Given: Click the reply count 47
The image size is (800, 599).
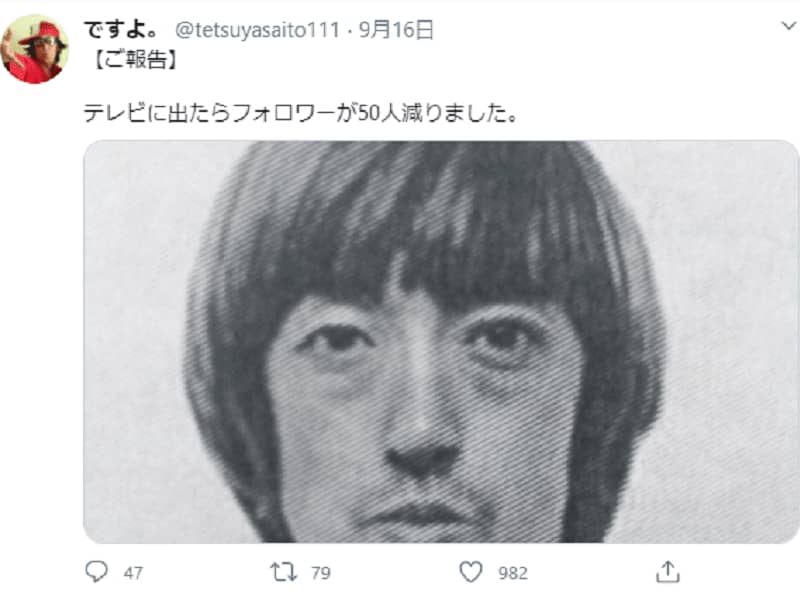Looking at the screenshot, I should click(133, 573).
